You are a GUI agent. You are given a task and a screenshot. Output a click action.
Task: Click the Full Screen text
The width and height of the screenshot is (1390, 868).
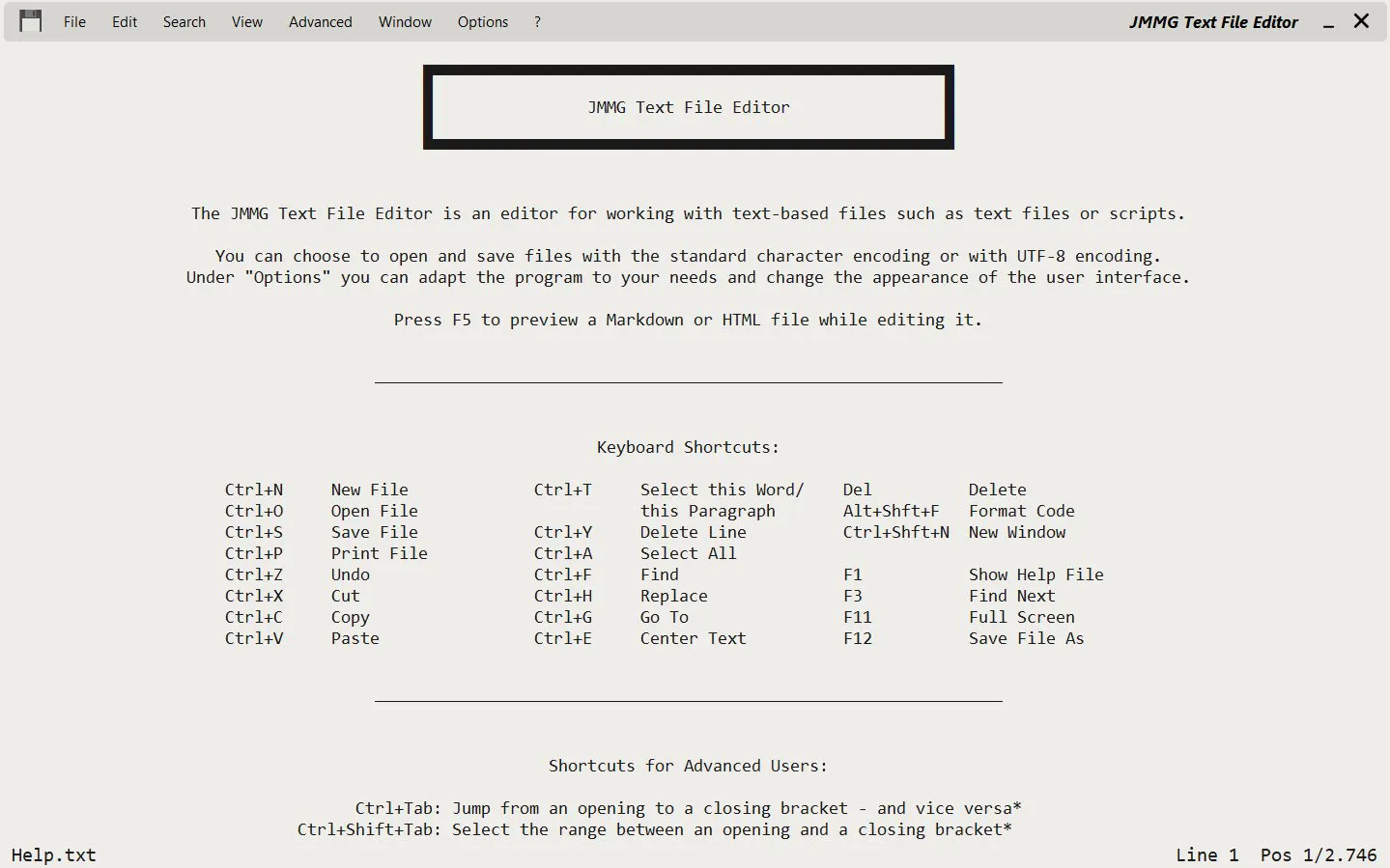point(1022,617)
